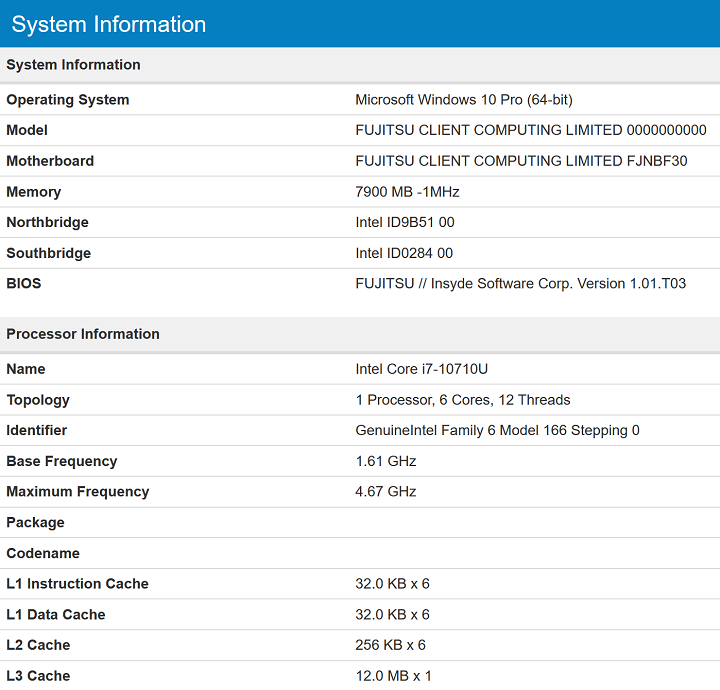Click the 'L3 Cache' row label
This screenshot has width=720, height=690.
click(39, 676)
